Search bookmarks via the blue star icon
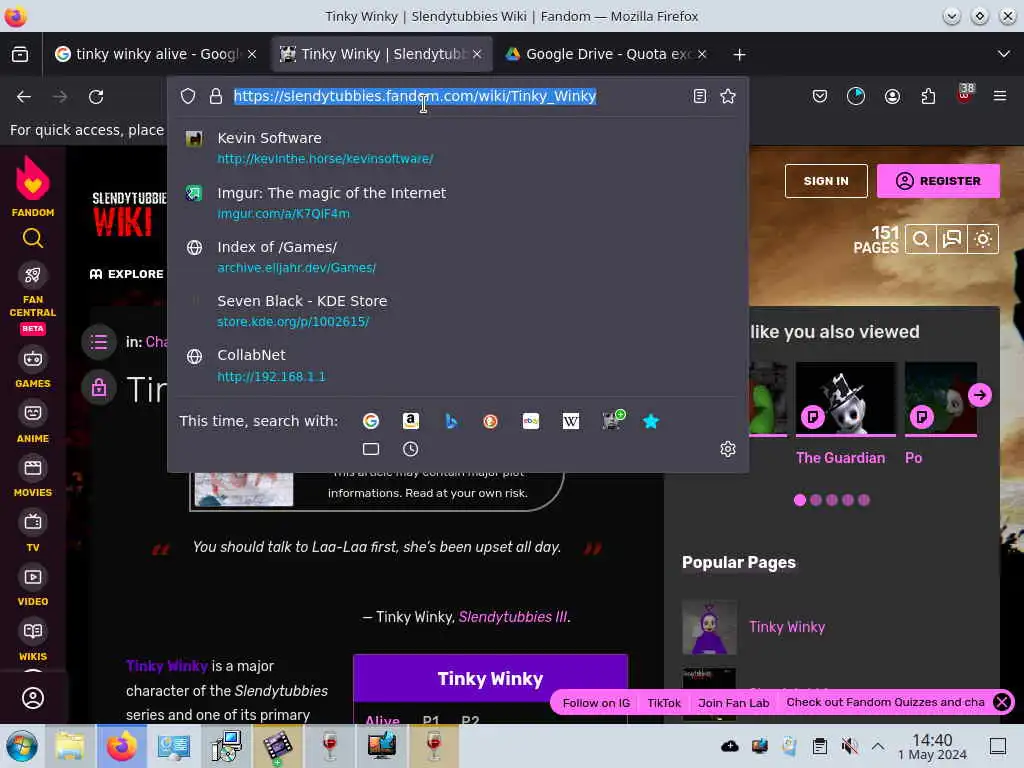 651,421
